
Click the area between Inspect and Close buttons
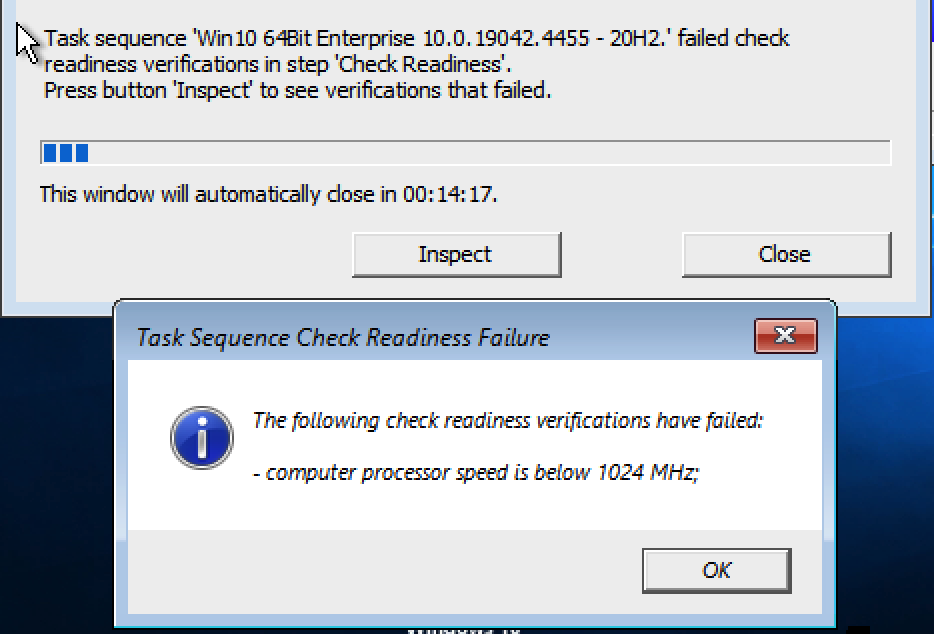tap(620, 254)
